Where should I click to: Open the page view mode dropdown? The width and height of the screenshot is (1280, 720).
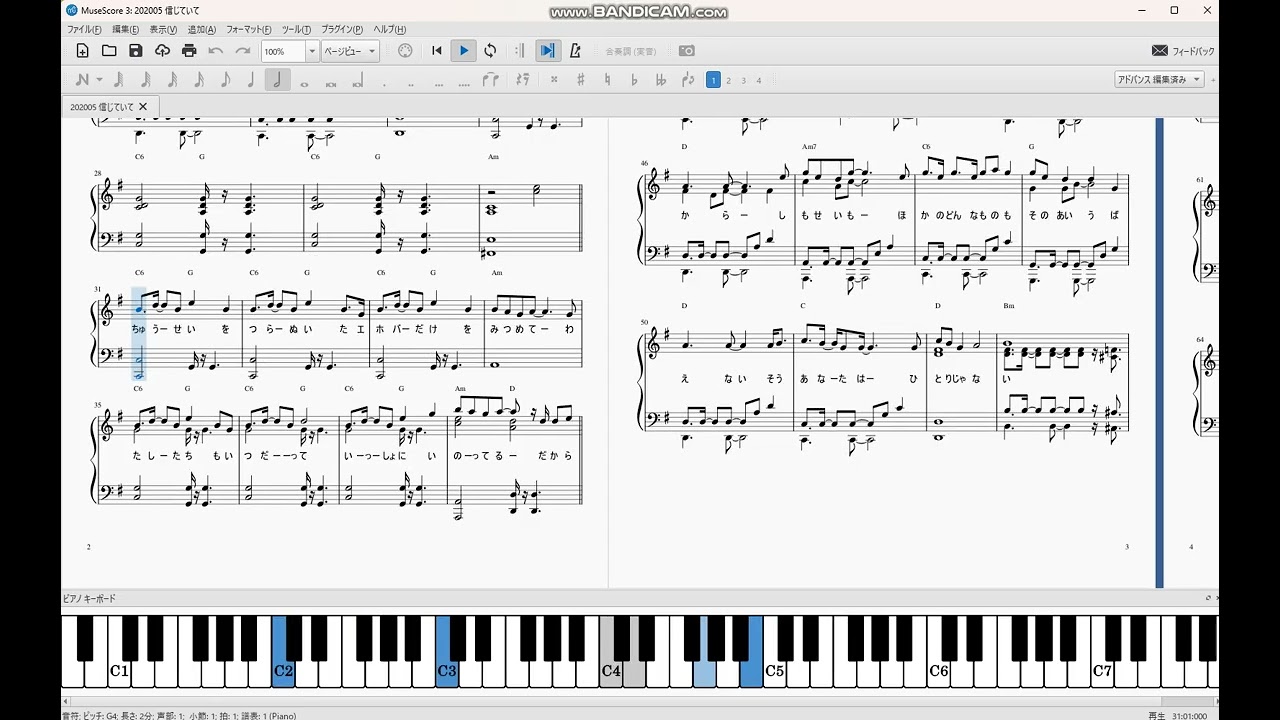350,51
